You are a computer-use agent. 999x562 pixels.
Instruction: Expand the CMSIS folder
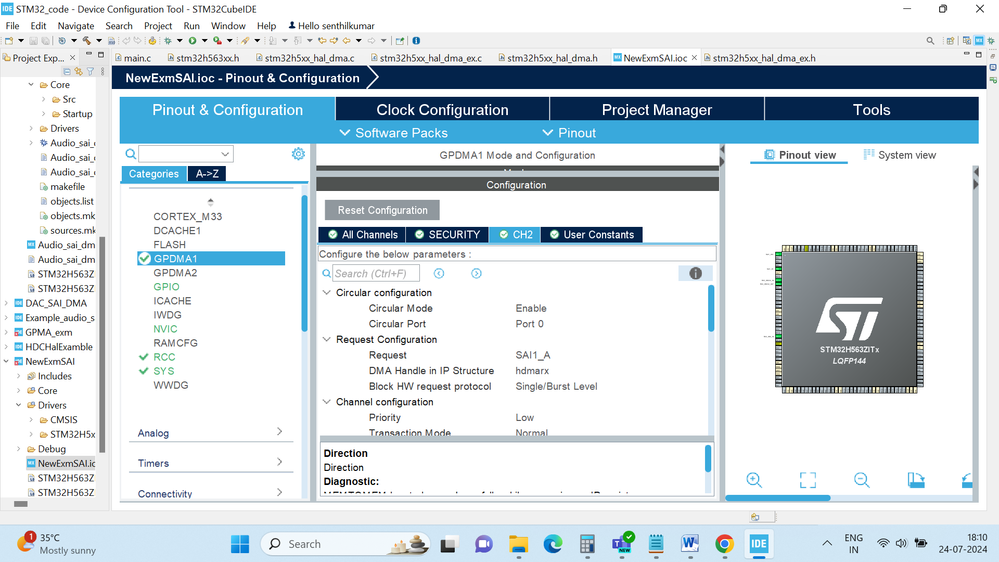tap(31, 420)
